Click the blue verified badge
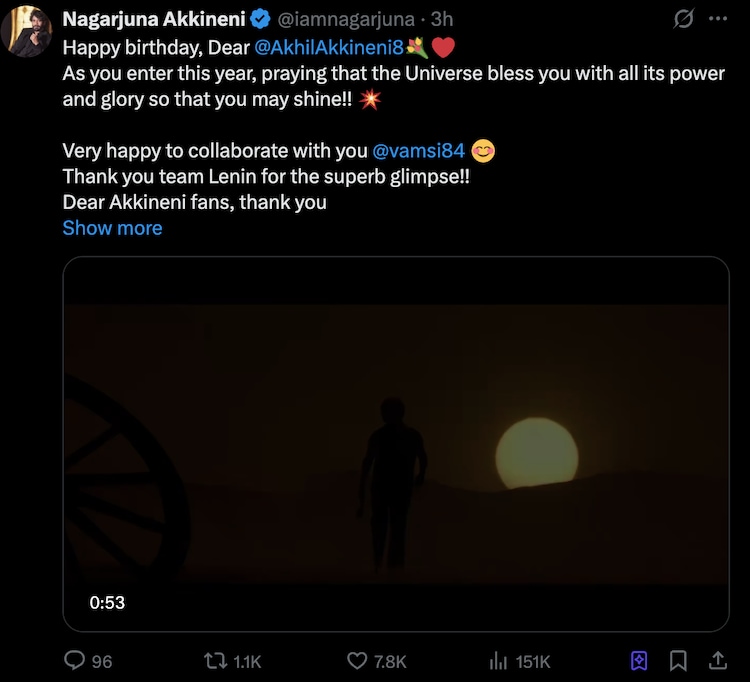This screenshot has height=682, width=750. (259, 19)
